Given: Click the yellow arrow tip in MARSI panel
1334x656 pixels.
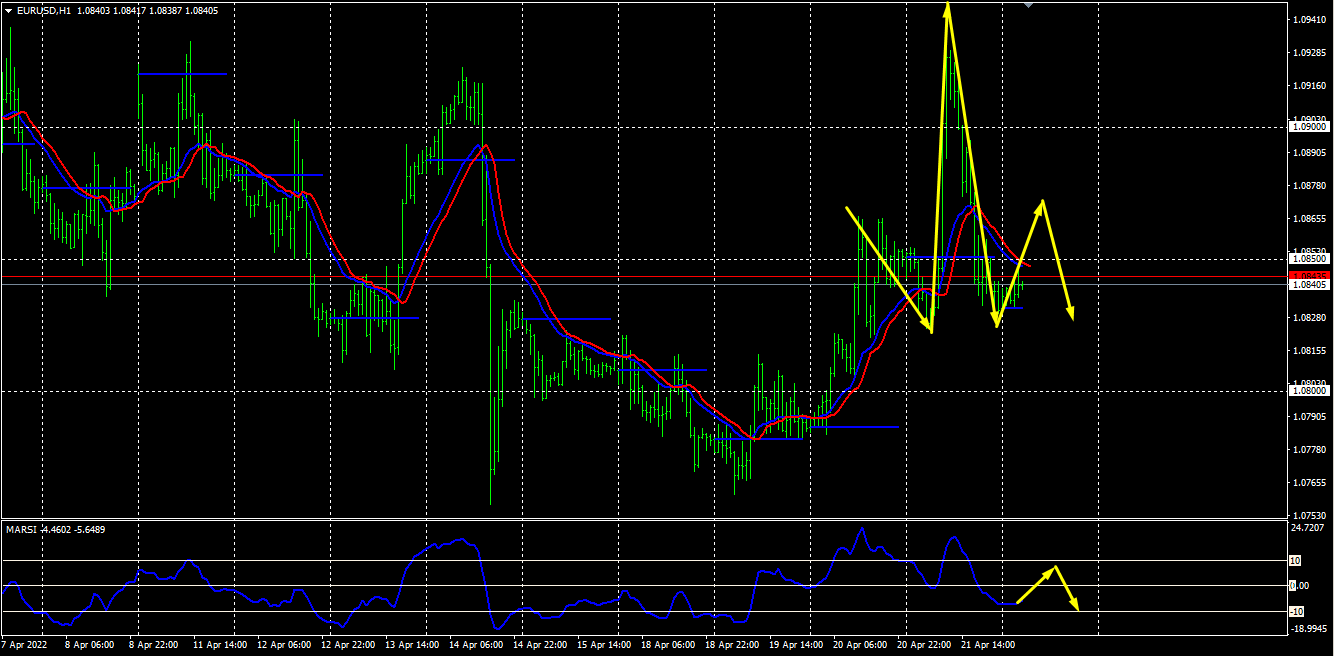Looking at the screenshot, I should click(1077, 609).
